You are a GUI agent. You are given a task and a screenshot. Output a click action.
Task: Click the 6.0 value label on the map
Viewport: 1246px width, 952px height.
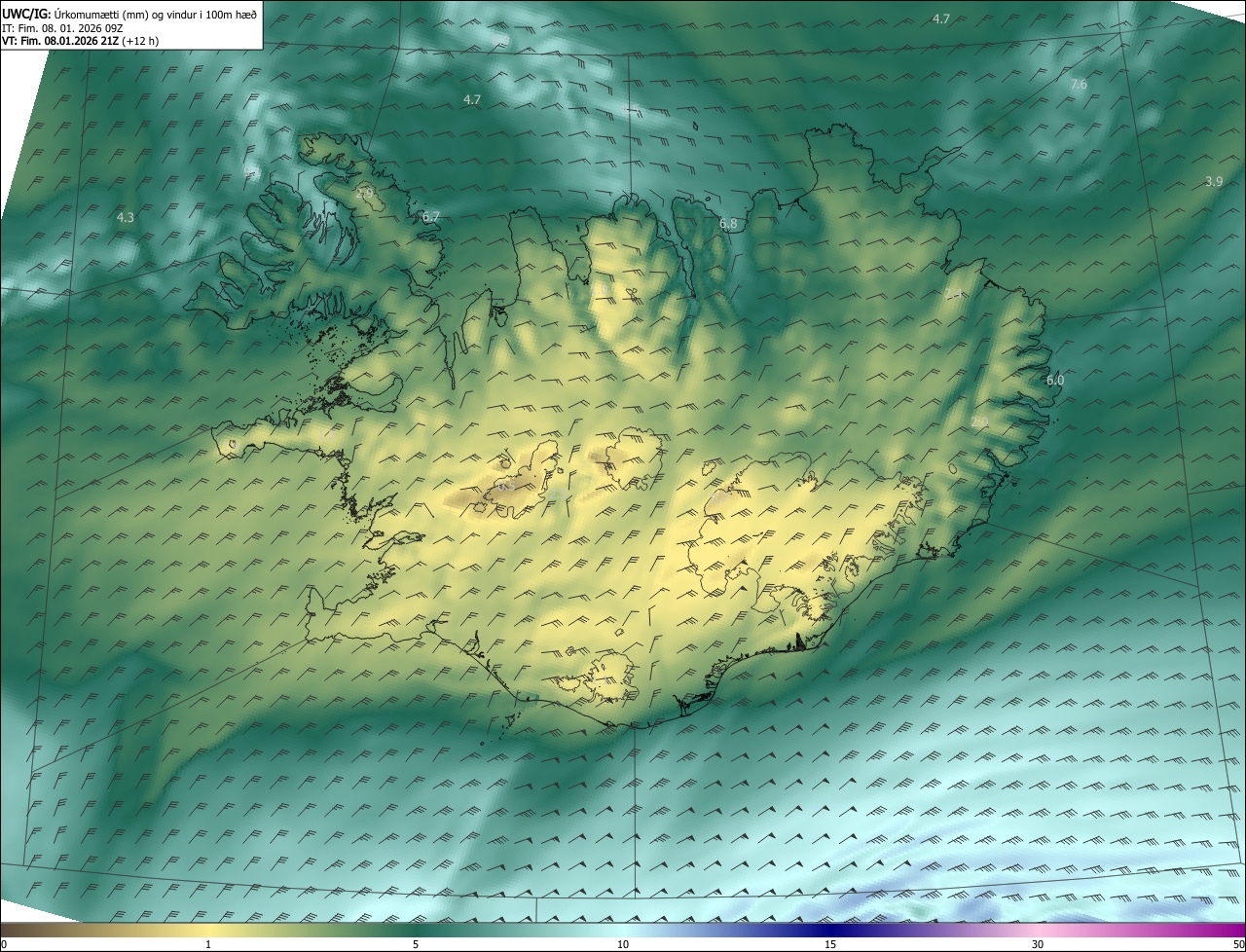point(1055,381)
